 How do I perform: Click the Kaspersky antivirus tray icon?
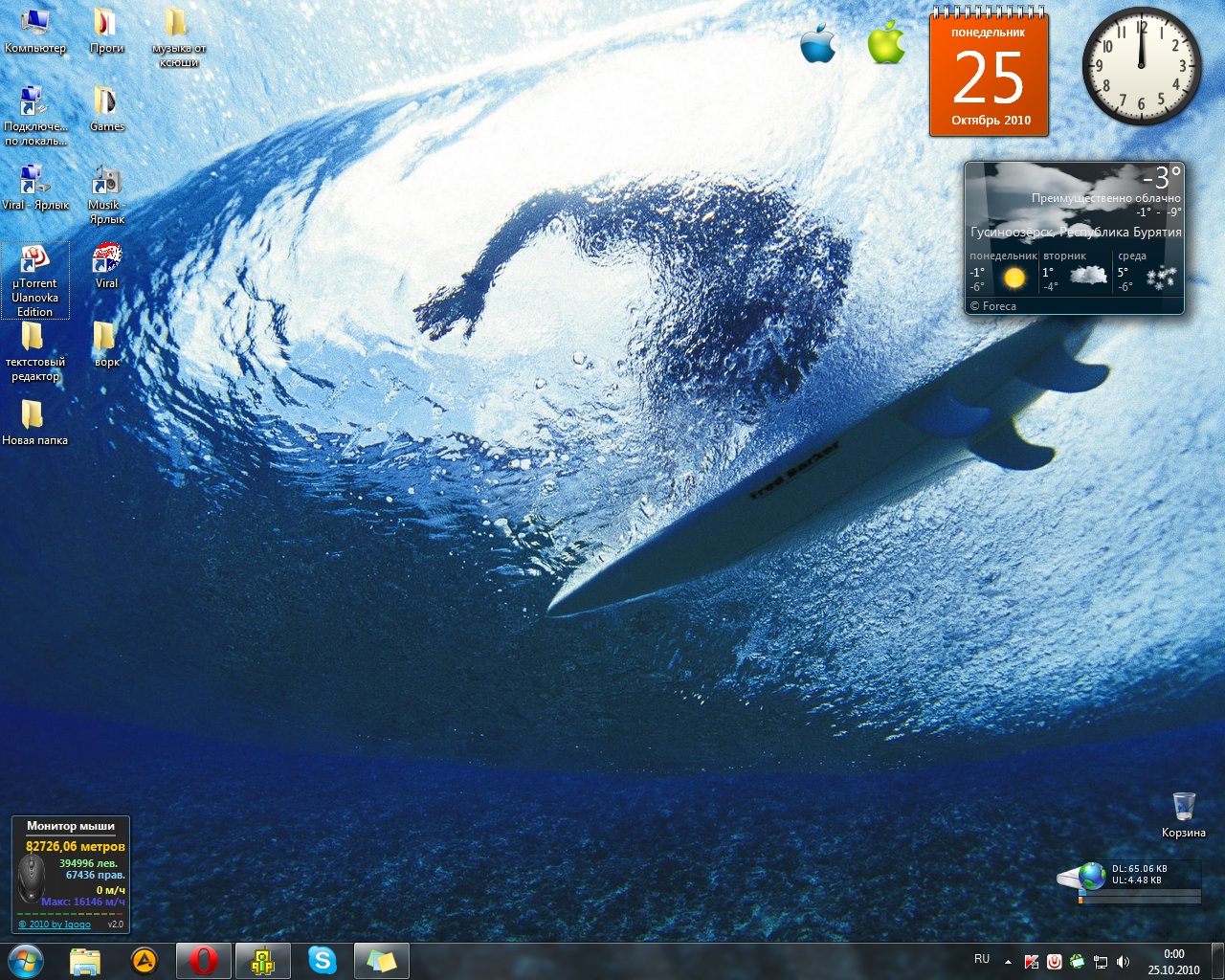click(x=1032, y=961)
